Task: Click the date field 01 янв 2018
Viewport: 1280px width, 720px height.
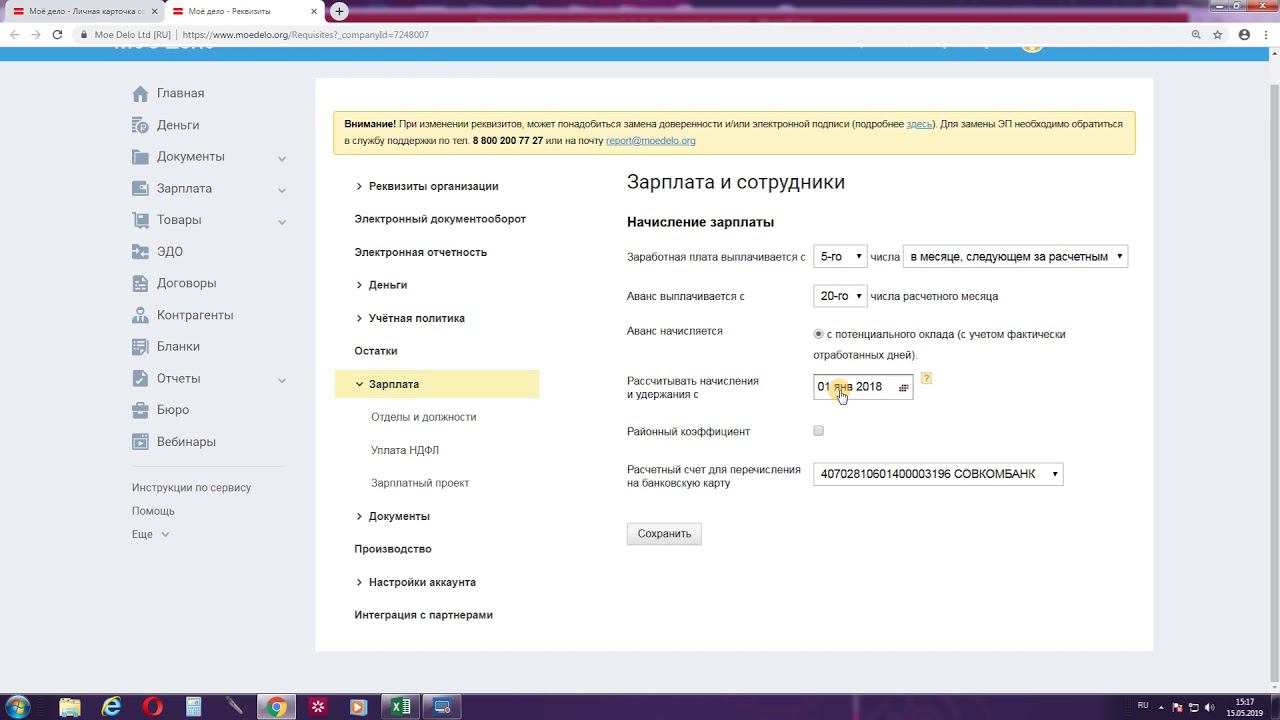Action: tap(863, 387)
